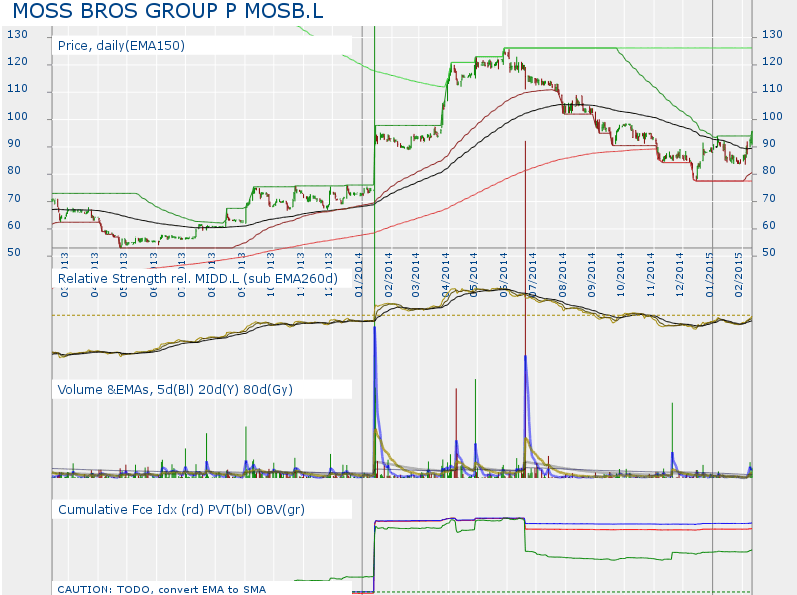
Task: Click 130 on the left price axis
Action: [17, 35]
